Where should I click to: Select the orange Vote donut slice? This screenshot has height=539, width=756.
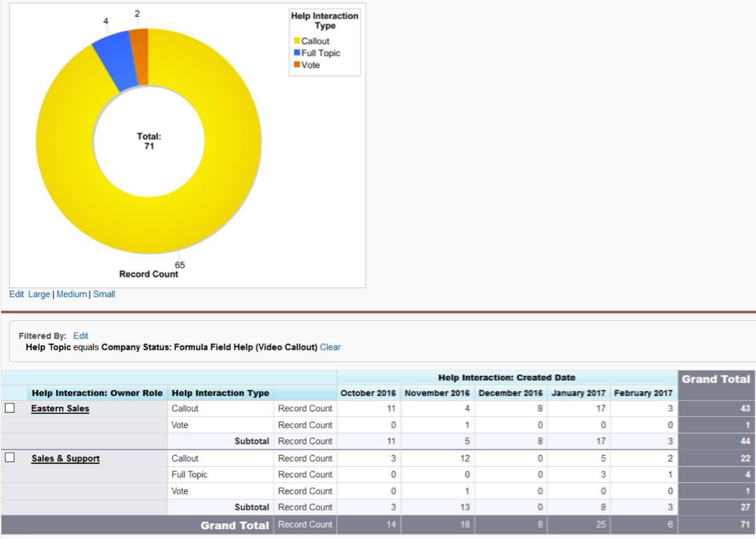pos(140,57)
